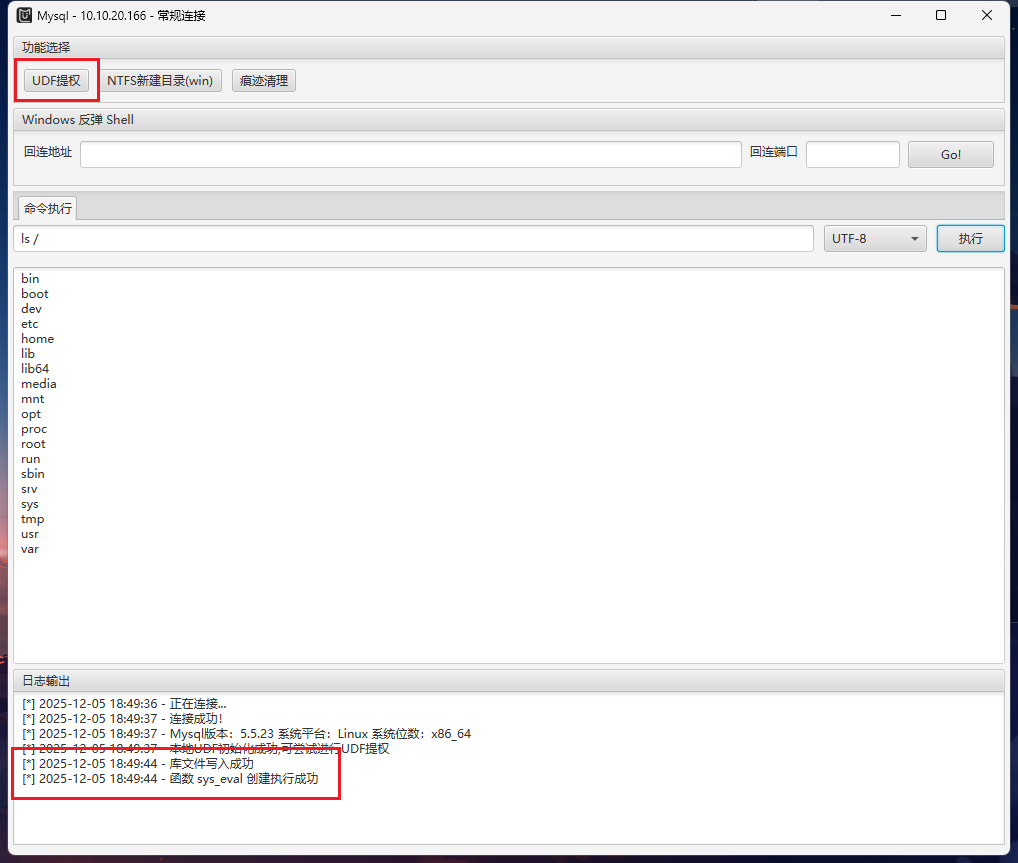Click the UDF提权 button
Screen dimensions: 1018x863
(x=56, y=81)
